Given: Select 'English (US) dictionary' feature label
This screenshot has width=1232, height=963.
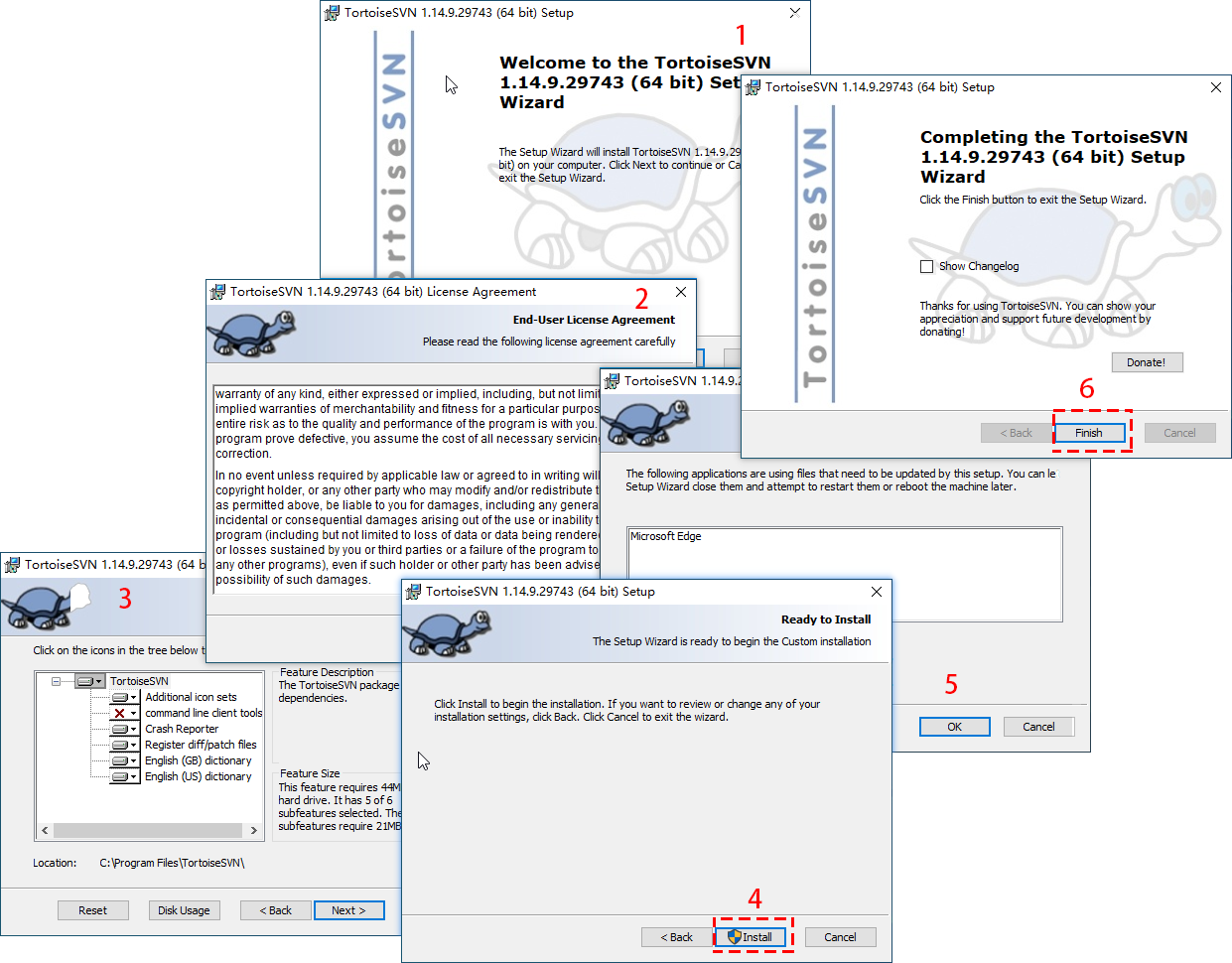Looking at the screenshot, I should point(198,776).
